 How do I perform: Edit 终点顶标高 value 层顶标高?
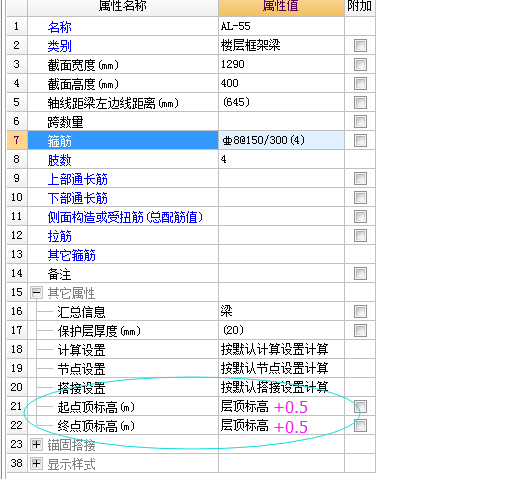pyautogui.click(x=281, y=425)
